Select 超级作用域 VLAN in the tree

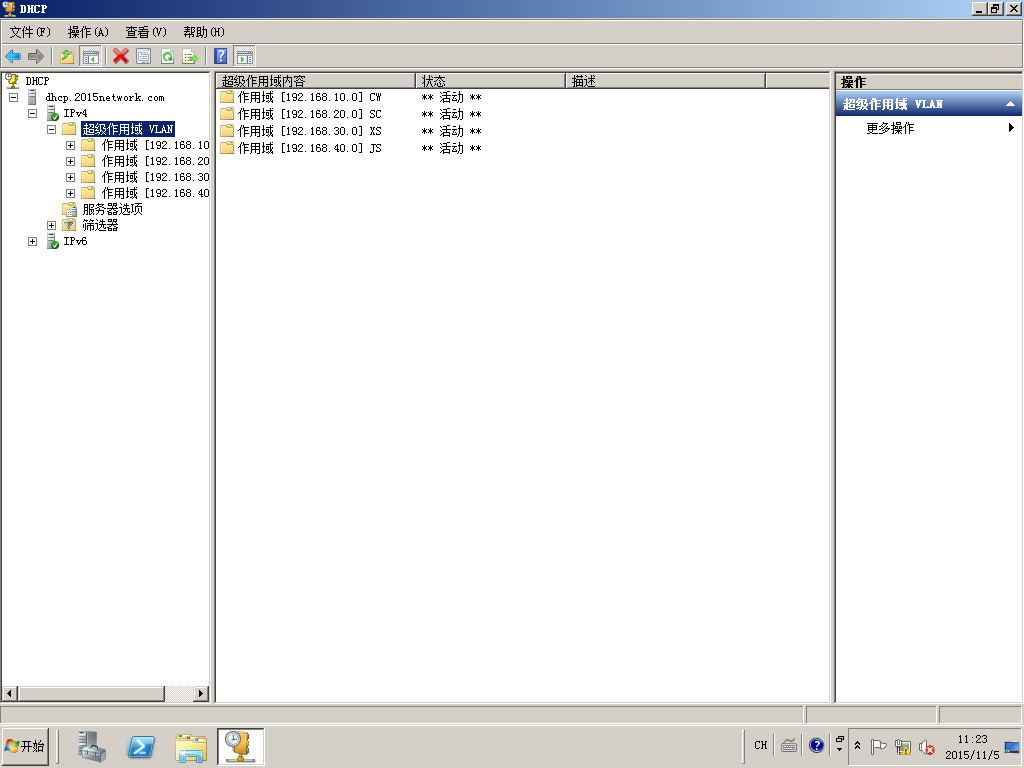point(128,129)
